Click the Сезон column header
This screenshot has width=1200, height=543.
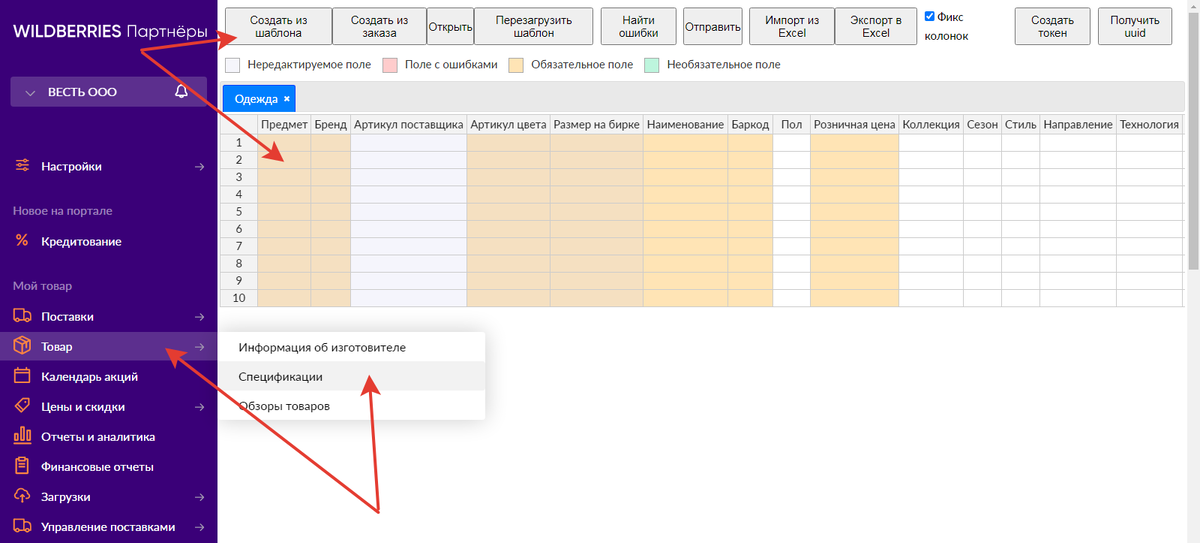[982, 125]
